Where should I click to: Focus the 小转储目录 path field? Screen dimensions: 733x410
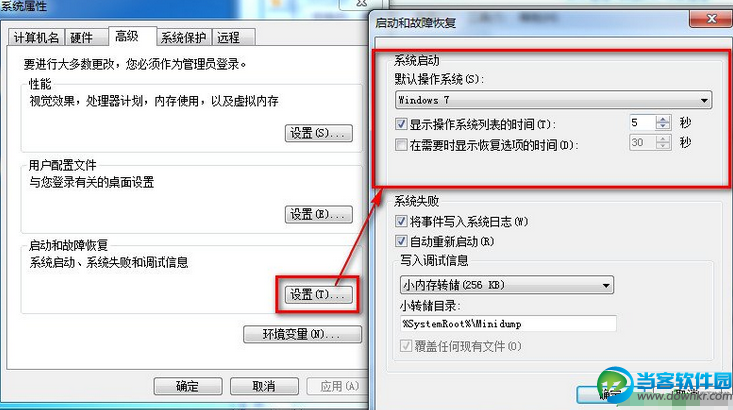[508, 324]
